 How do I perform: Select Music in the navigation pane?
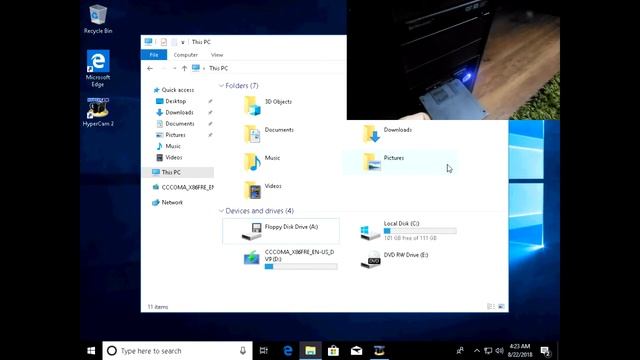(173, 146)
